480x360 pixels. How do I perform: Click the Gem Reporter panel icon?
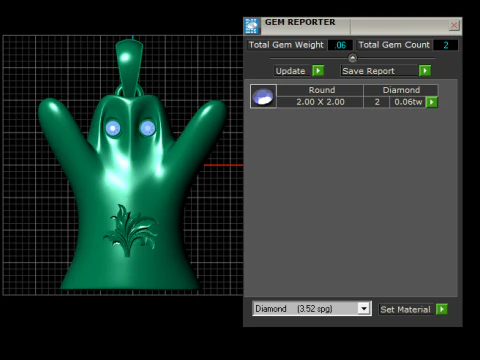click(x=252, y=26)
